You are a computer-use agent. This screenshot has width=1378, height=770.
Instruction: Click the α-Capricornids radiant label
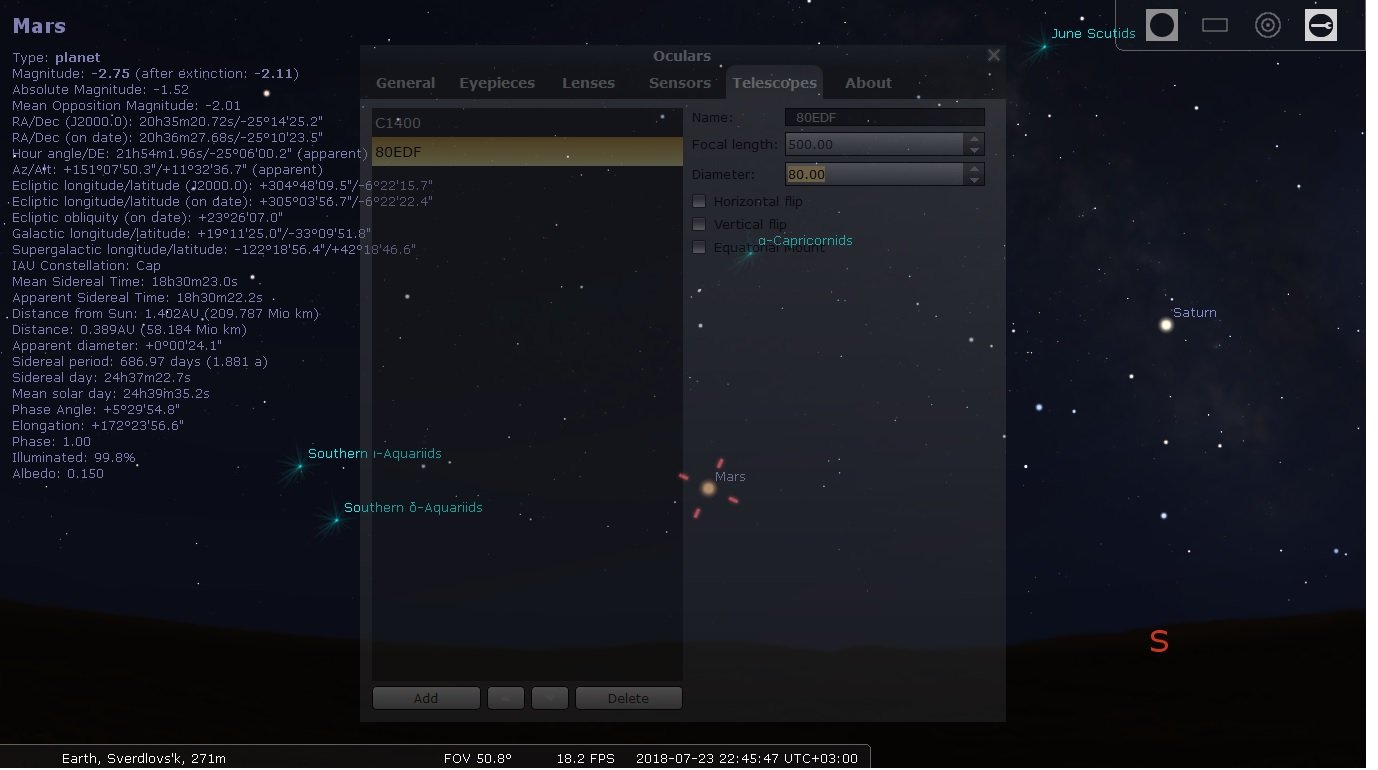pos(805,240)
